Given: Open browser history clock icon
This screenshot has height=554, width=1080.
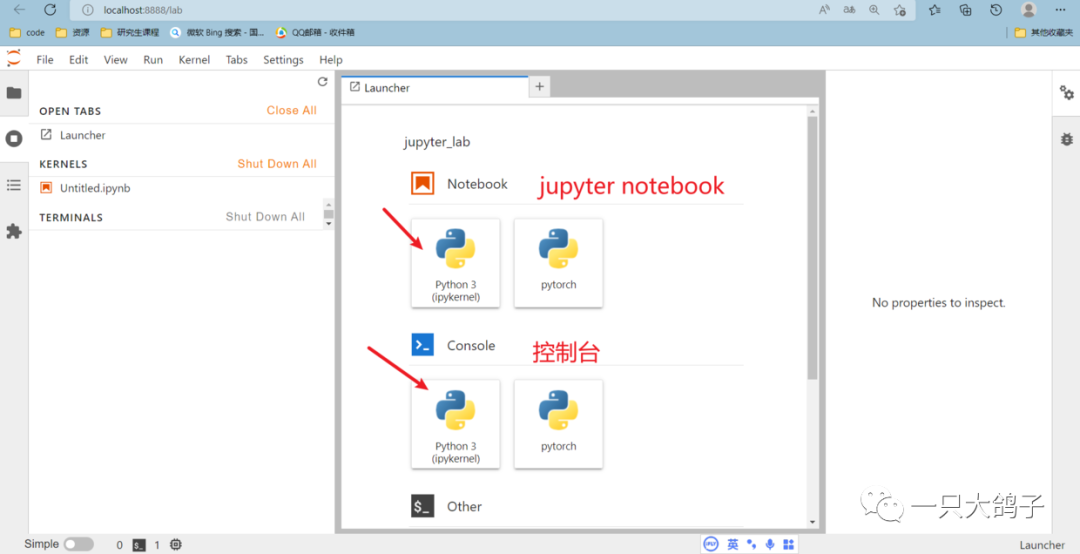Looking at the screenshot, I should click(996, 10).
